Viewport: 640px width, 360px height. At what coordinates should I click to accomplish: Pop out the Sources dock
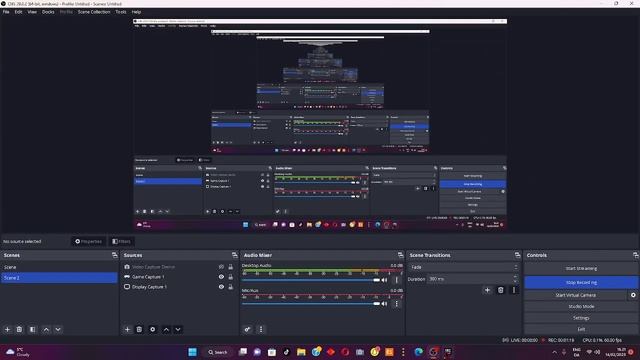(x=235, y=255)
